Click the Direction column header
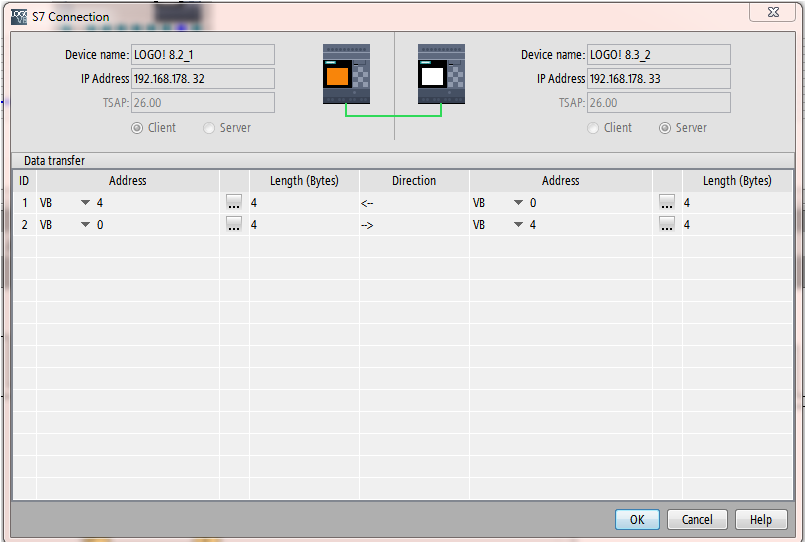The height and width of the screenshot is (543, 806). point(414,180)
